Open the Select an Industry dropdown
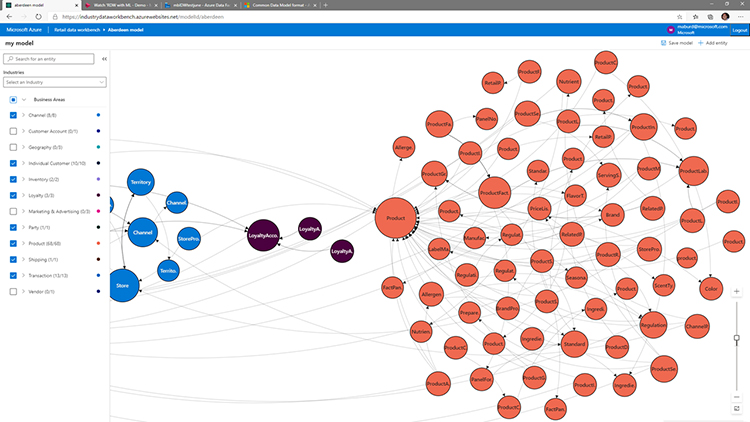Viewport: 750px width, 422px height. coord(55,82)
